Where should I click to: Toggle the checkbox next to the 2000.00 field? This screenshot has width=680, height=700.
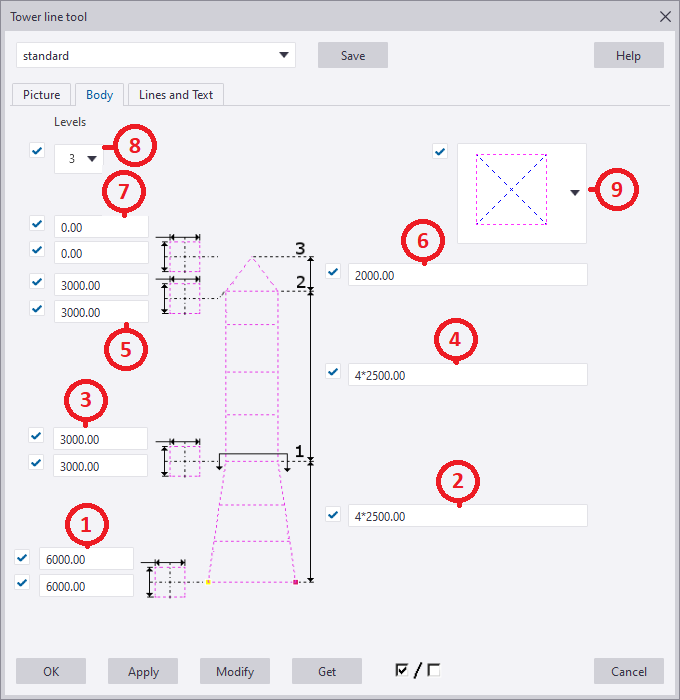334,271
